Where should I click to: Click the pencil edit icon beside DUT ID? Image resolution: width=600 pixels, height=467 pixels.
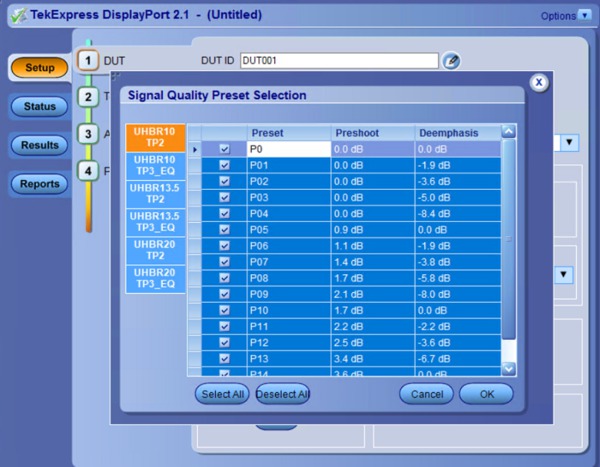click(452, 61)
